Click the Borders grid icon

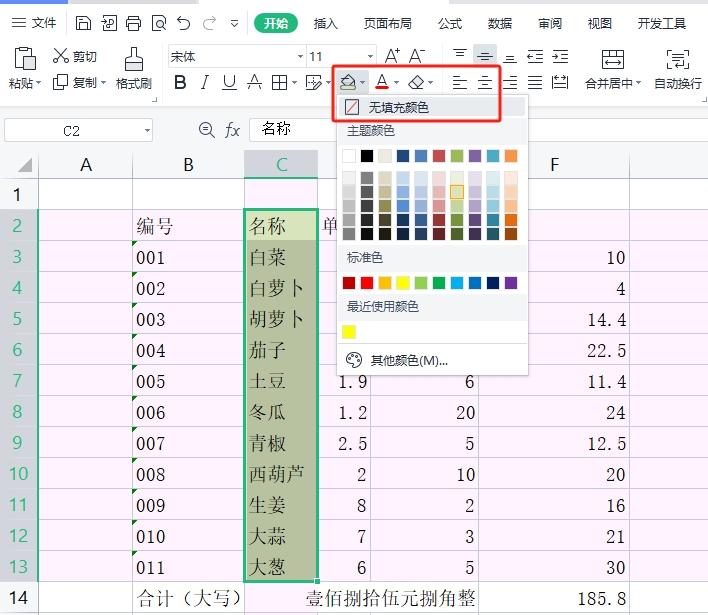pos(279,83)
